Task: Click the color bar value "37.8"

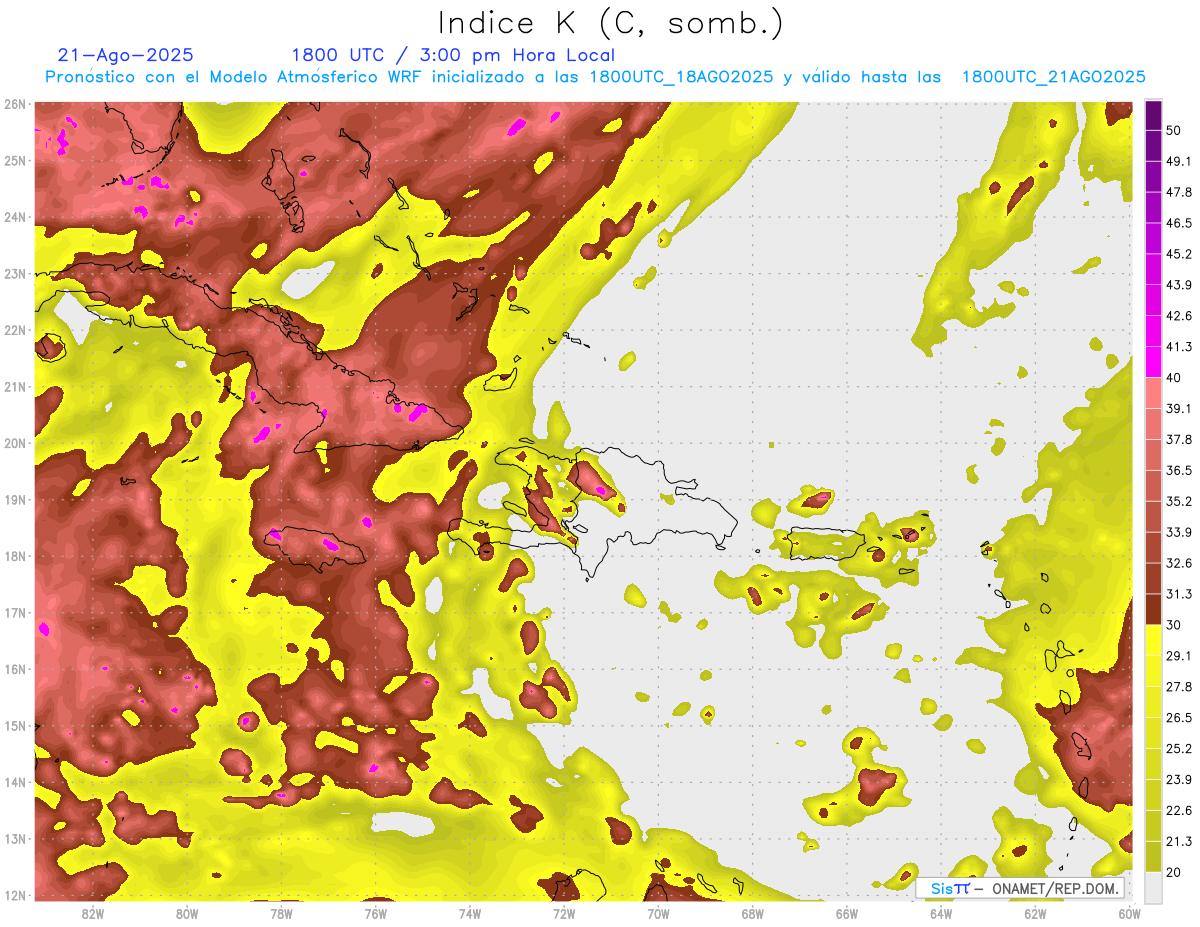Action: 1180,439
